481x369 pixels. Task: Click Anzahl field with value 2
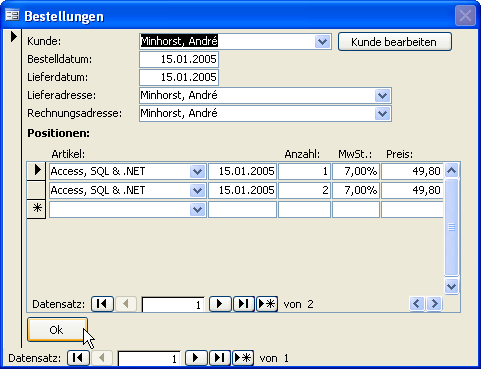304,190
